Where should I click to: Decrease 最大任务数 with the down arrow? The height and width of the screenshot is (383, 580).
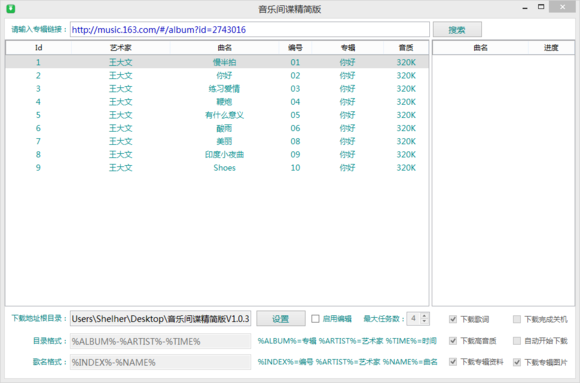point(425,322)
